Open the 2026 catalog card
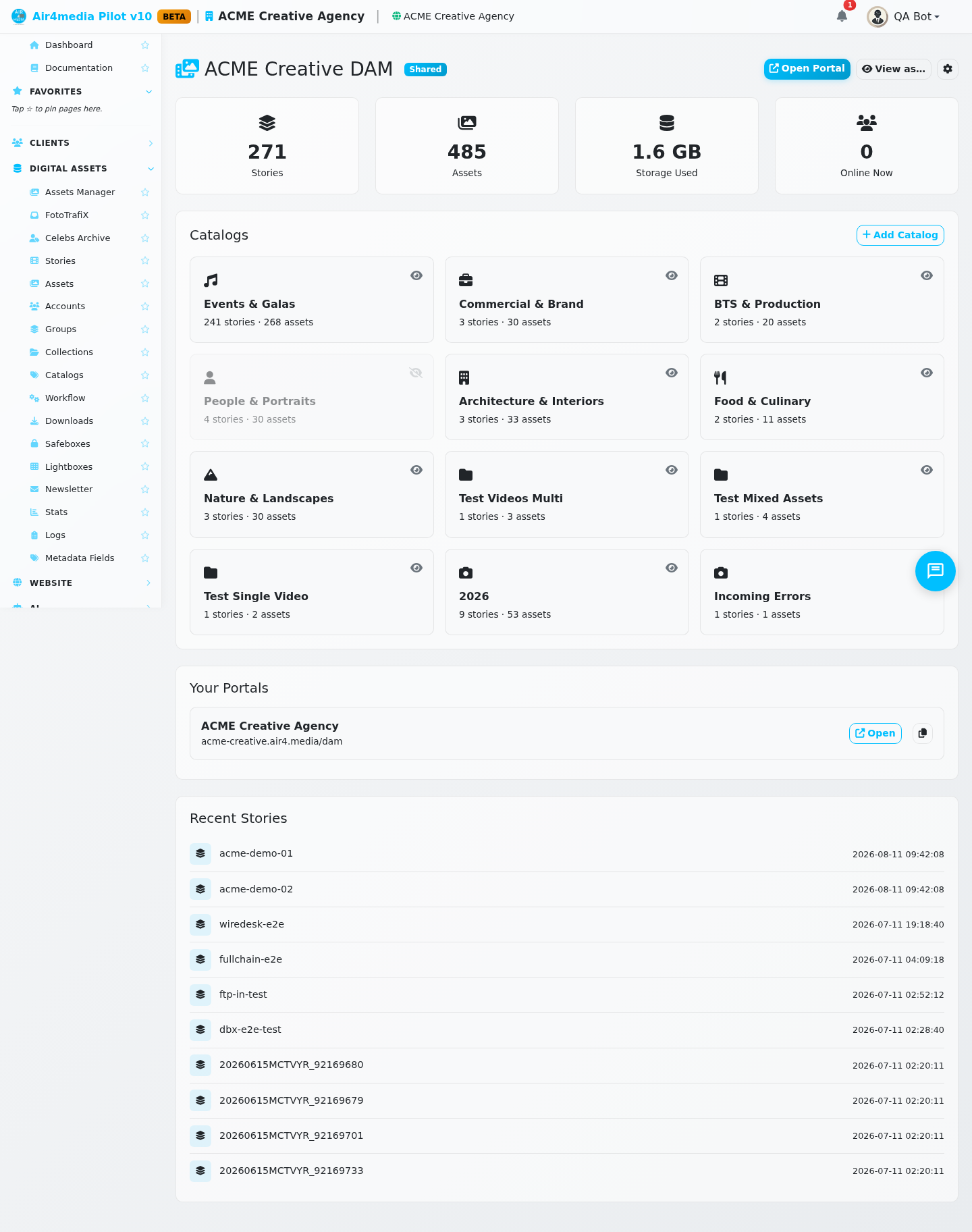 (567, 592)
